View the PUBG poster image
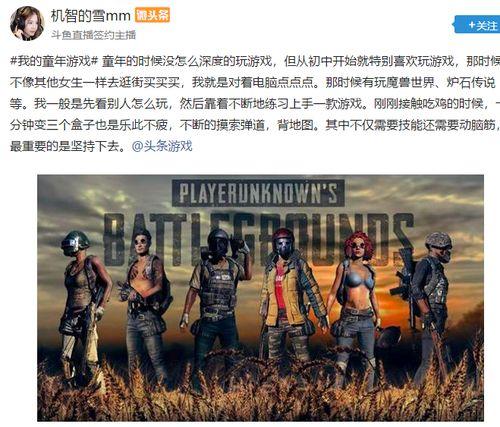Image resolution: width=500 pixels, height=427 pixels. pos(260,298)
